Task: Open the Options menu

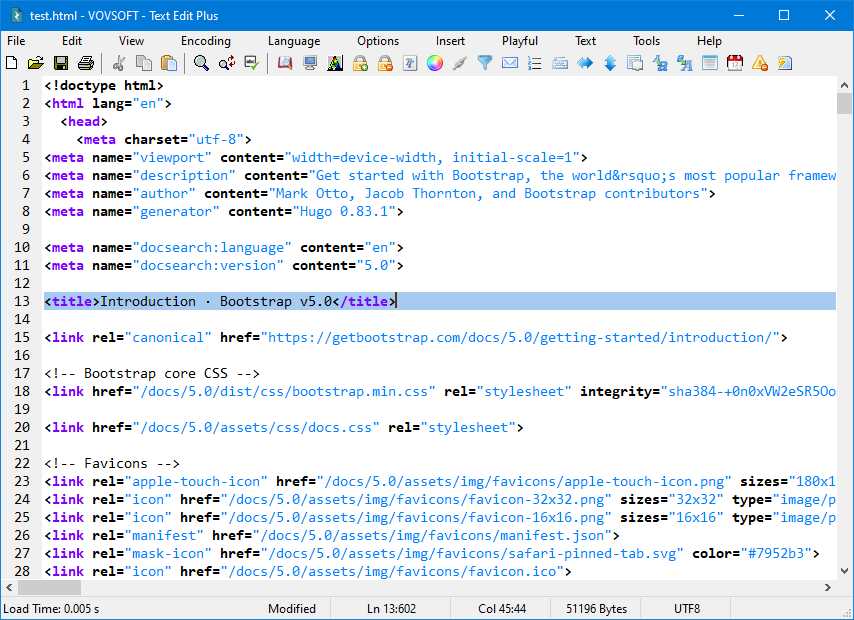Action: (378, 41)
